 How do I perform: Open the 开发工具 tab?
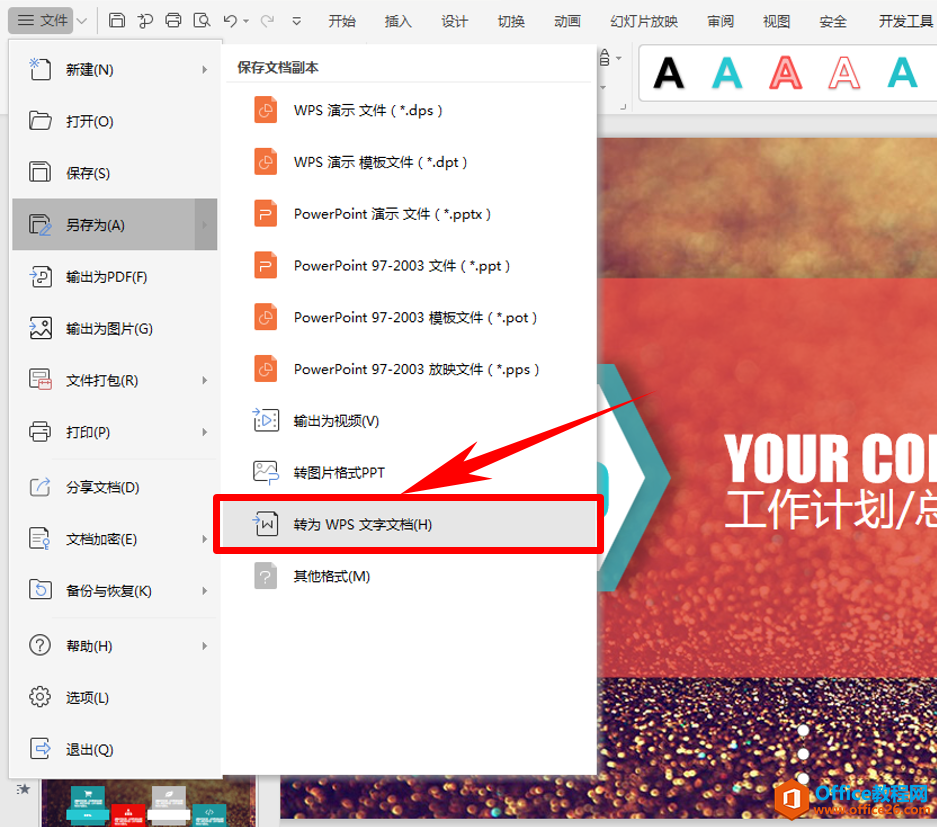(x=905, y=22)
